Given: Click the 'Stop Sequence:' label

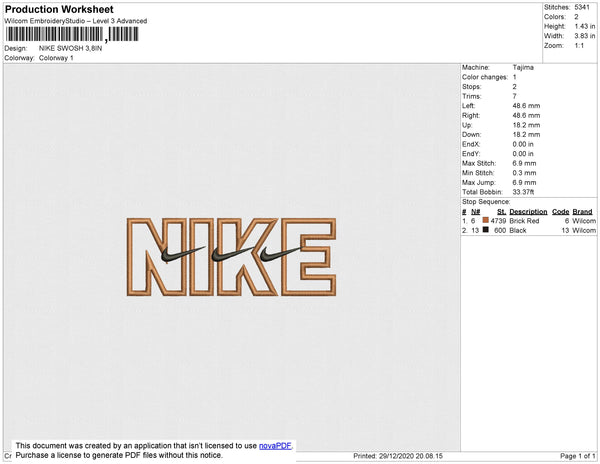Looking at the screenshot, I should pyautogui.click(x=486, y=202).
